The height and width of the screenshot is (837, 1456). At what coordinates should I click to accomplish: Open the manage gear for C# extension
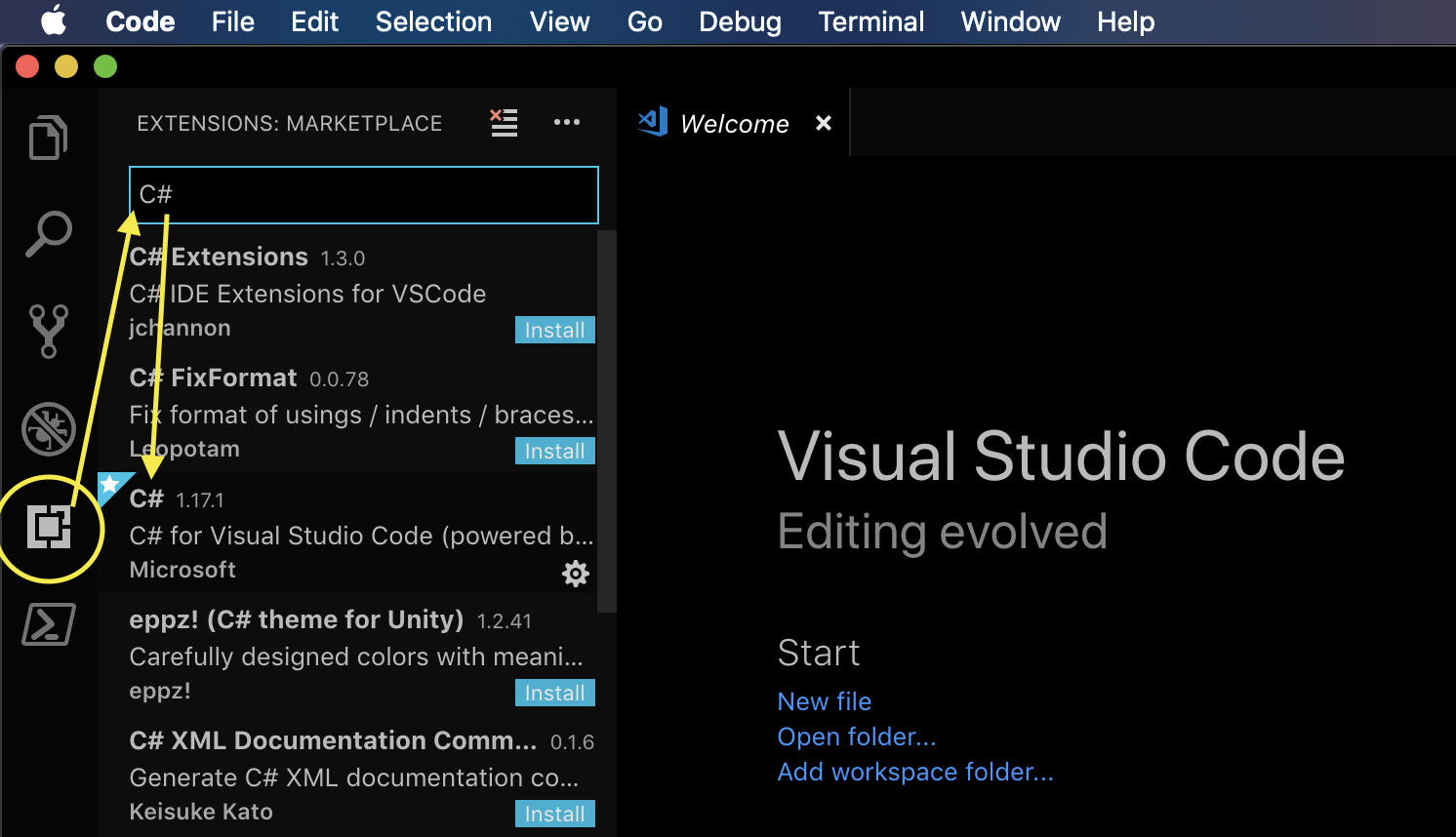tap(576, 574)
